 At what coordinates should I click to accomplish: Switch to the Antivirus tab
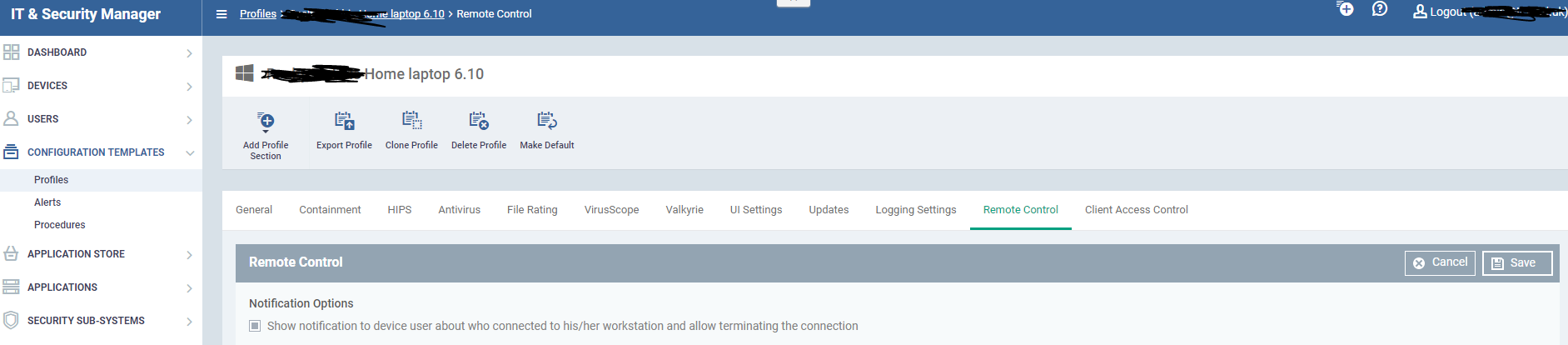460,210
